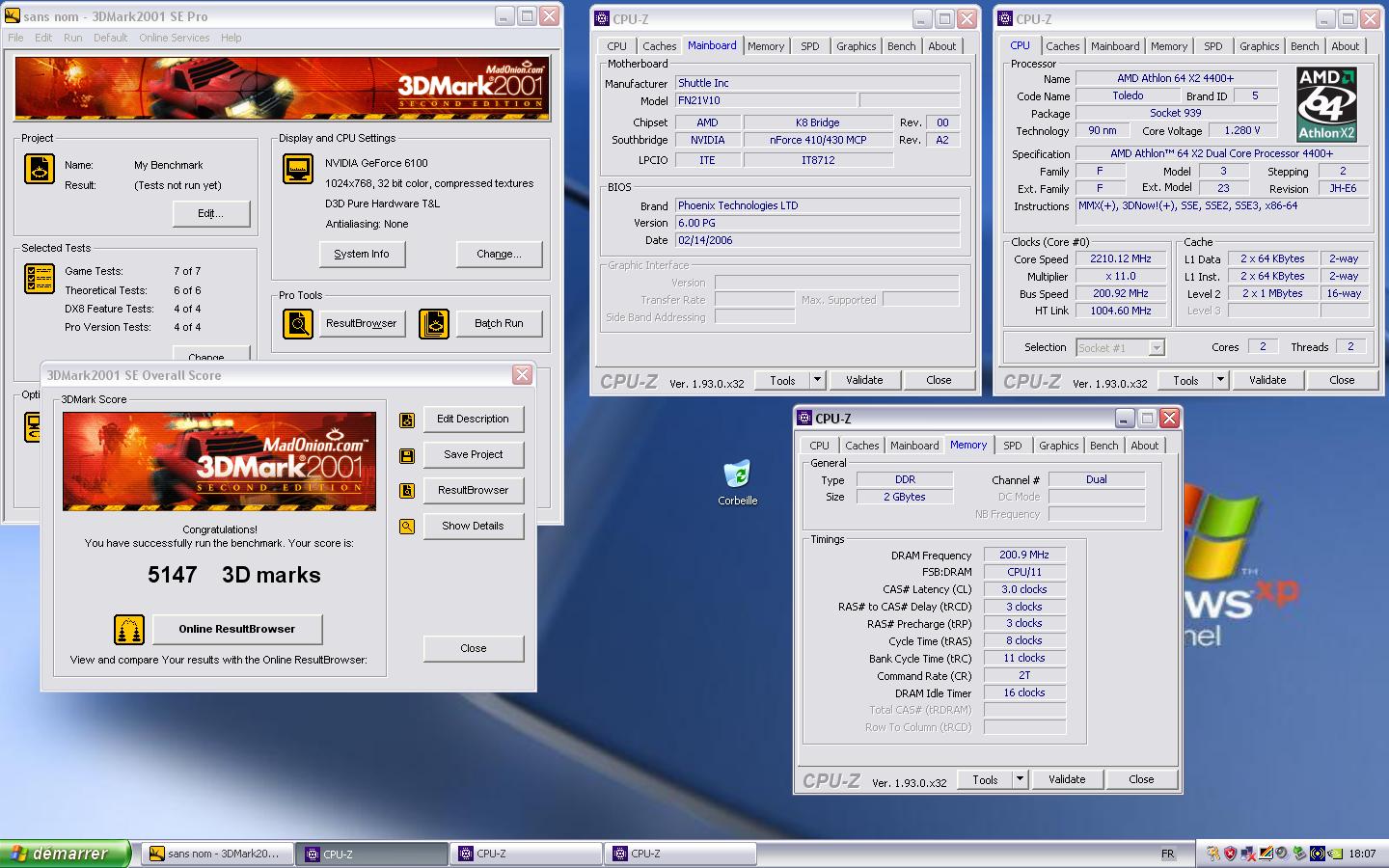Open the File menu in 3DMark2001
The image size is (1389, 868).
pos(15,38)
